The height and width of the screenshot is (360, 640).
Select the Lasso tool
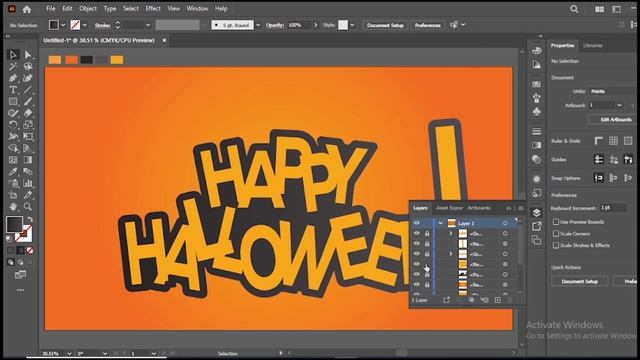(28, 67)
